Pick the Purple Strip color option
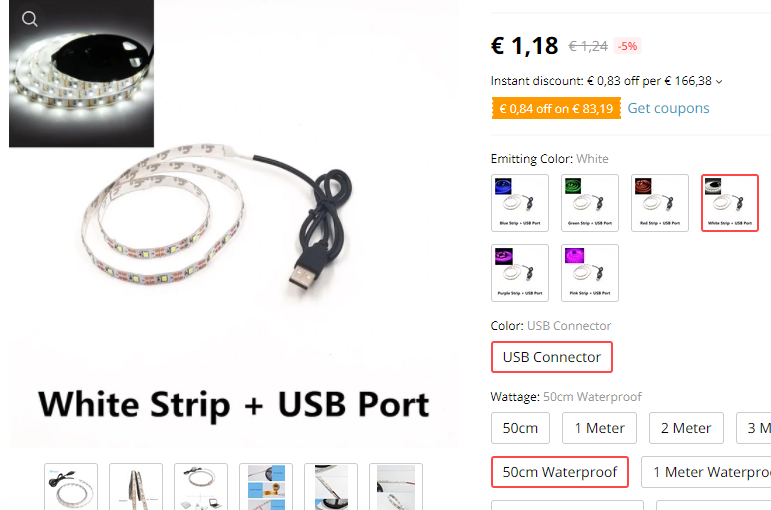Image resolution: width=771 pixels, height=510 pixels. (520, 273)
